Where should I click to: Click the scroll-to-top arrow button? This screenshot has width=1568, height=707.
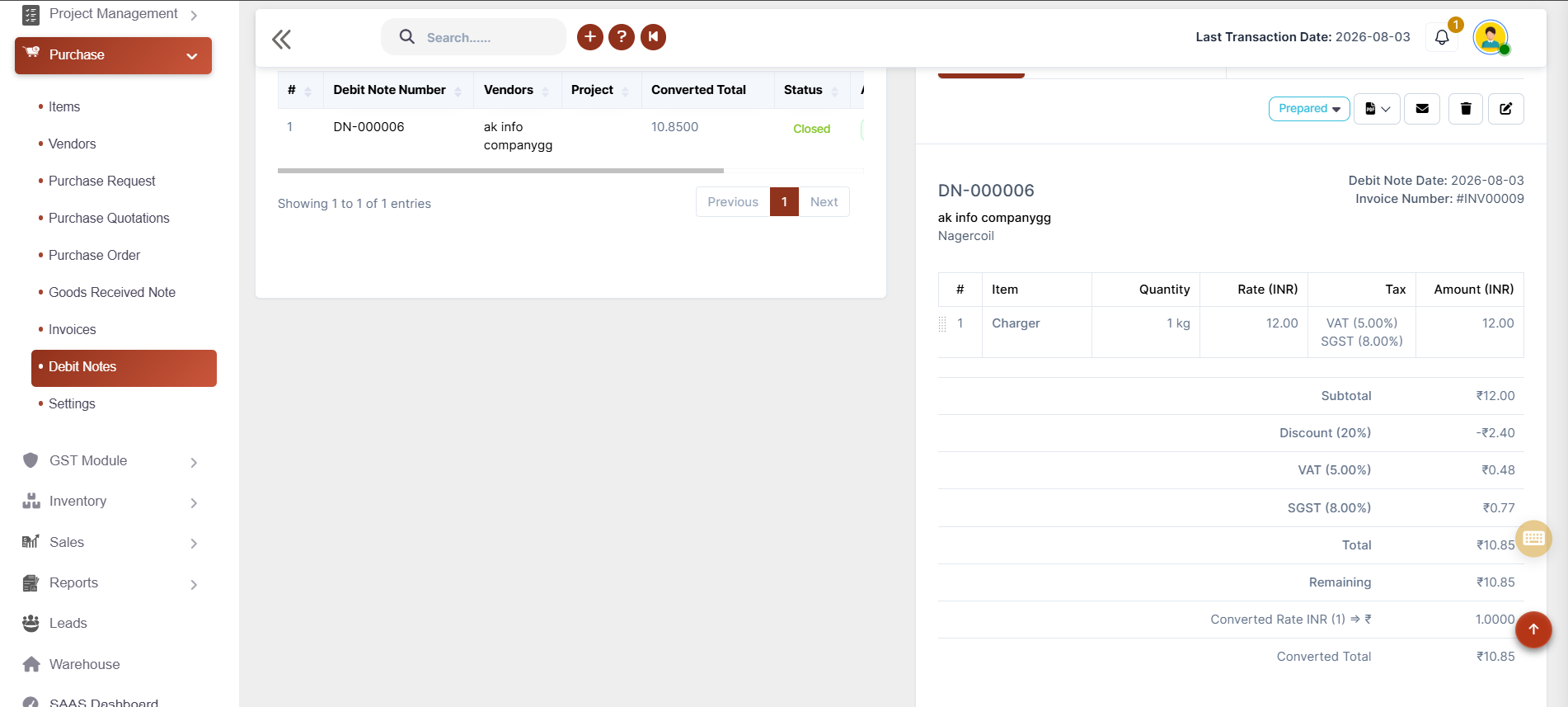pyautogui.click(x=1533, y=629)
